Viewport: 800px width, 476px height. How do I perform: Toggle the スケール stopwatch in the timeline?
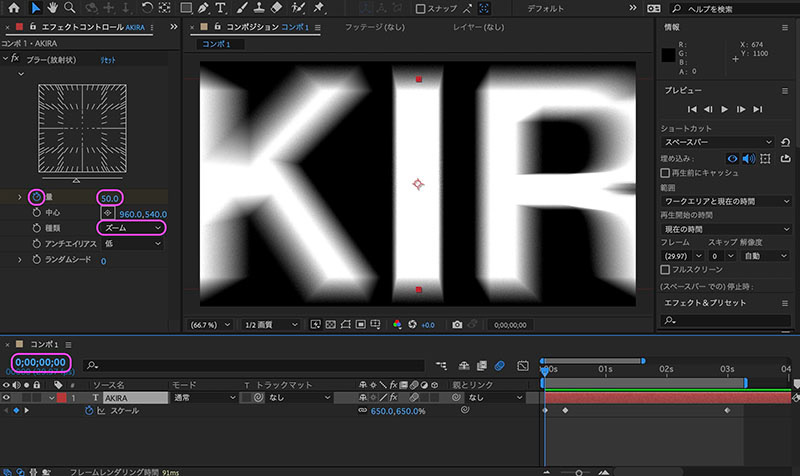pyautogui.click(x=89, y=411)
